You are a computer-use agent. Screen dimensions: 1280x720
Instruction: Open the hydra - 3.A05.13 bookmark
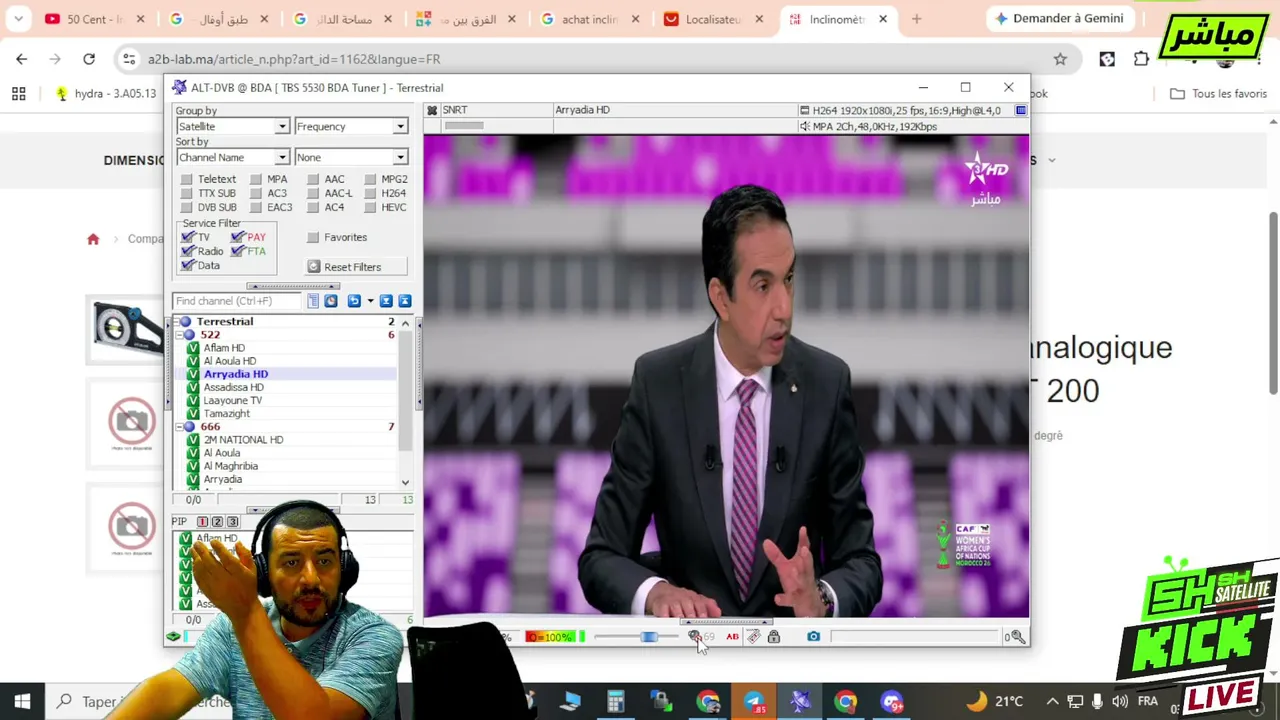(106, 94)
